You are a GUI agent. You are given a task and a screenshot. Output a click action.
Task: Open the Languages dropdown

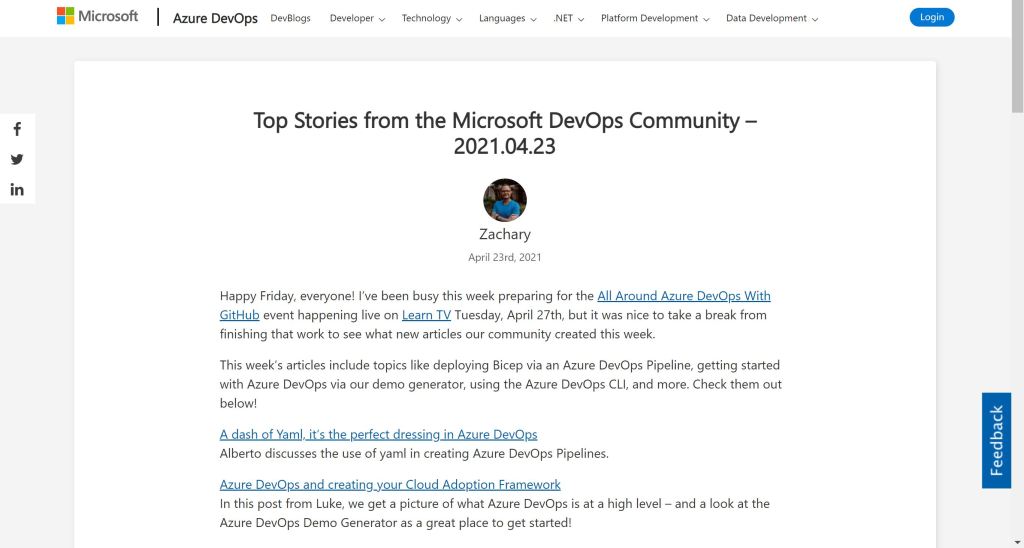click(x=507, y=18)
